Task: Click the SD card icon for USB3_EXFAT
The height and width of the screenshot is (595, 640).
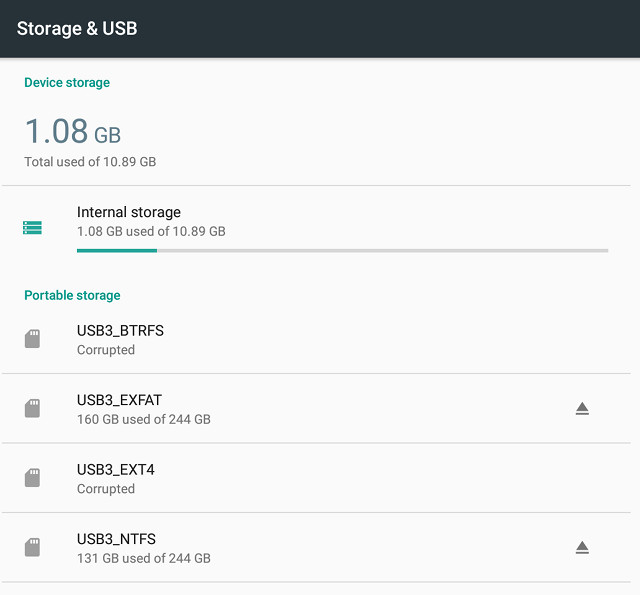Action: tap(32, 408)
